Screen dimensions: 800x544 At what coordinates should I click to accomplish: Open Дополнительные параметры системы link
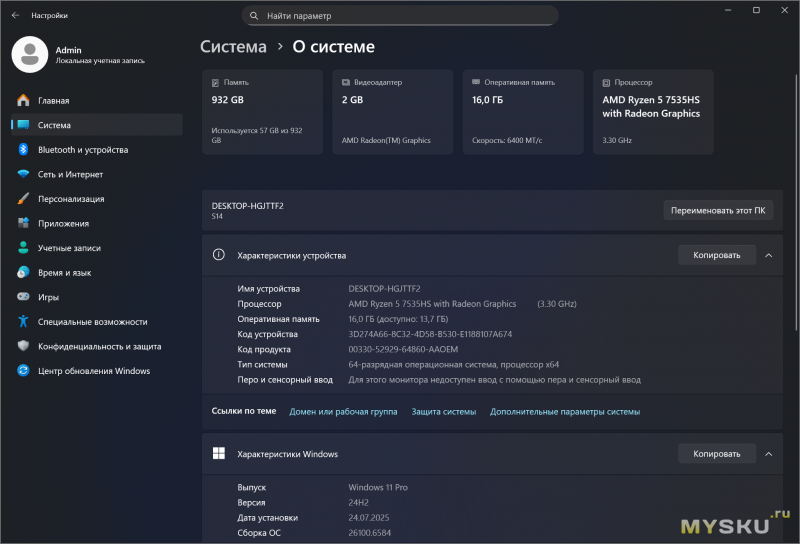point(565,411)
